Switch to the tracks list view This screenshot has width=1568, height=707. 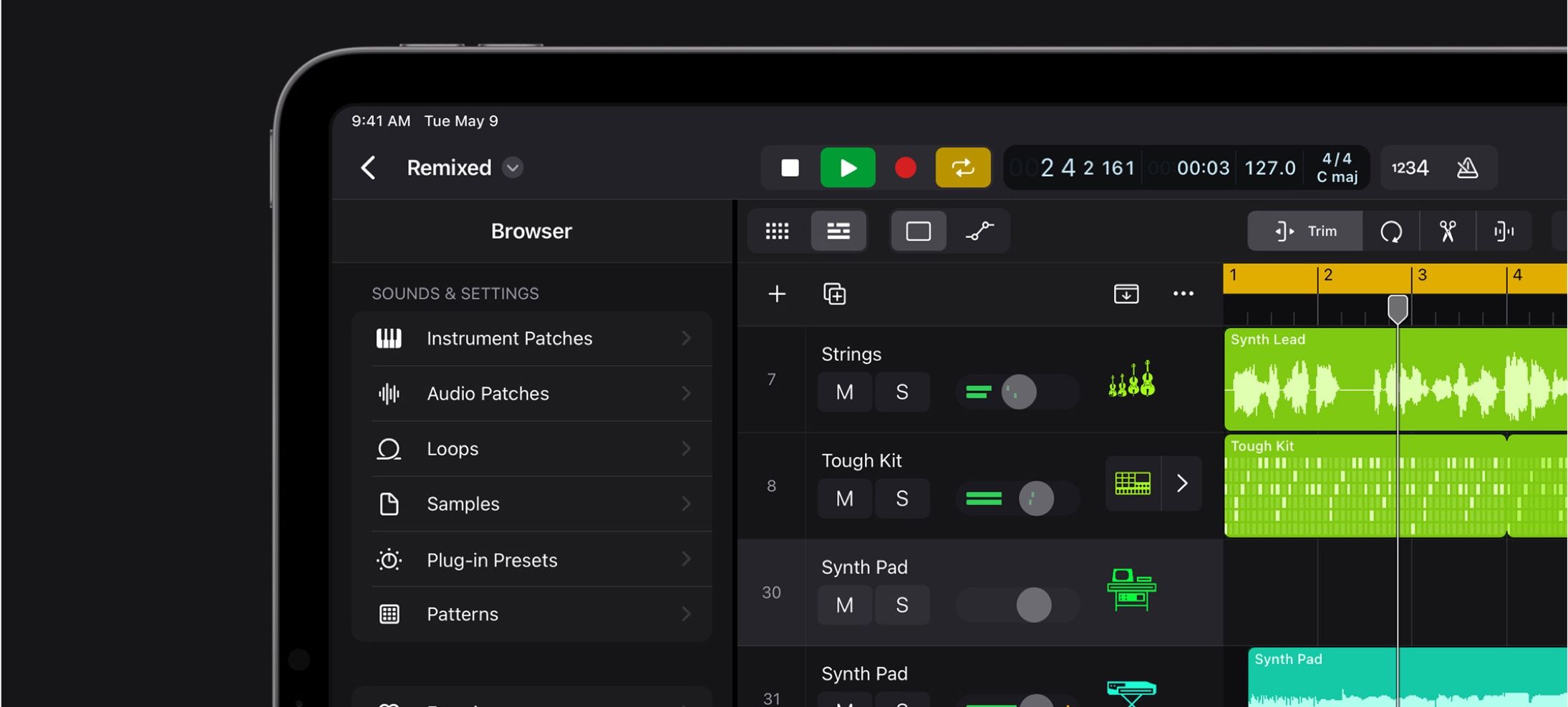click(x=838, y=231)
